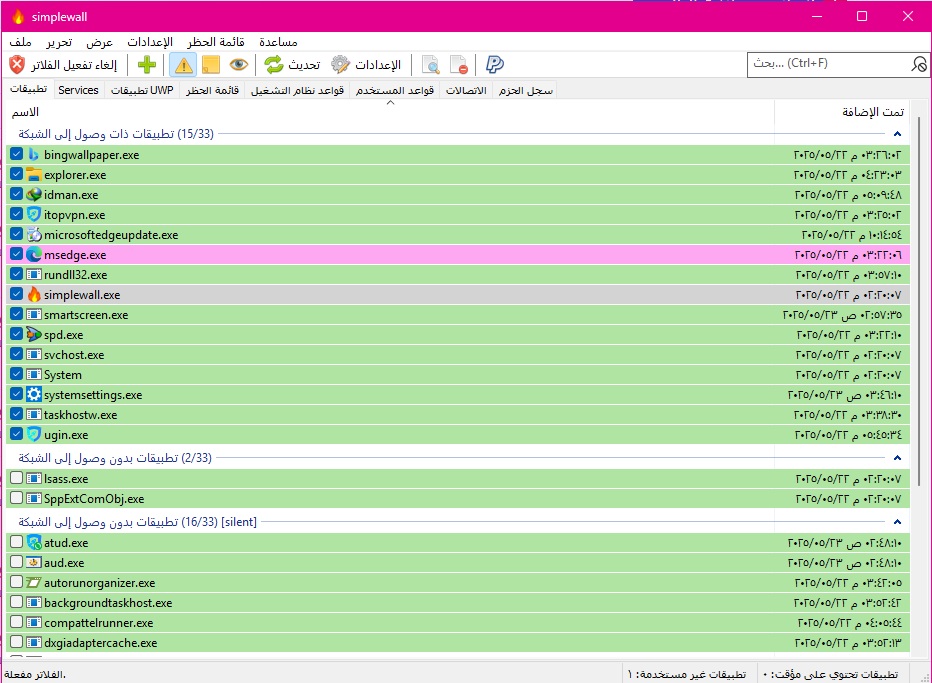Click the itopvpn.exe shield icon

pyautogui.click(x=34, y=215)
